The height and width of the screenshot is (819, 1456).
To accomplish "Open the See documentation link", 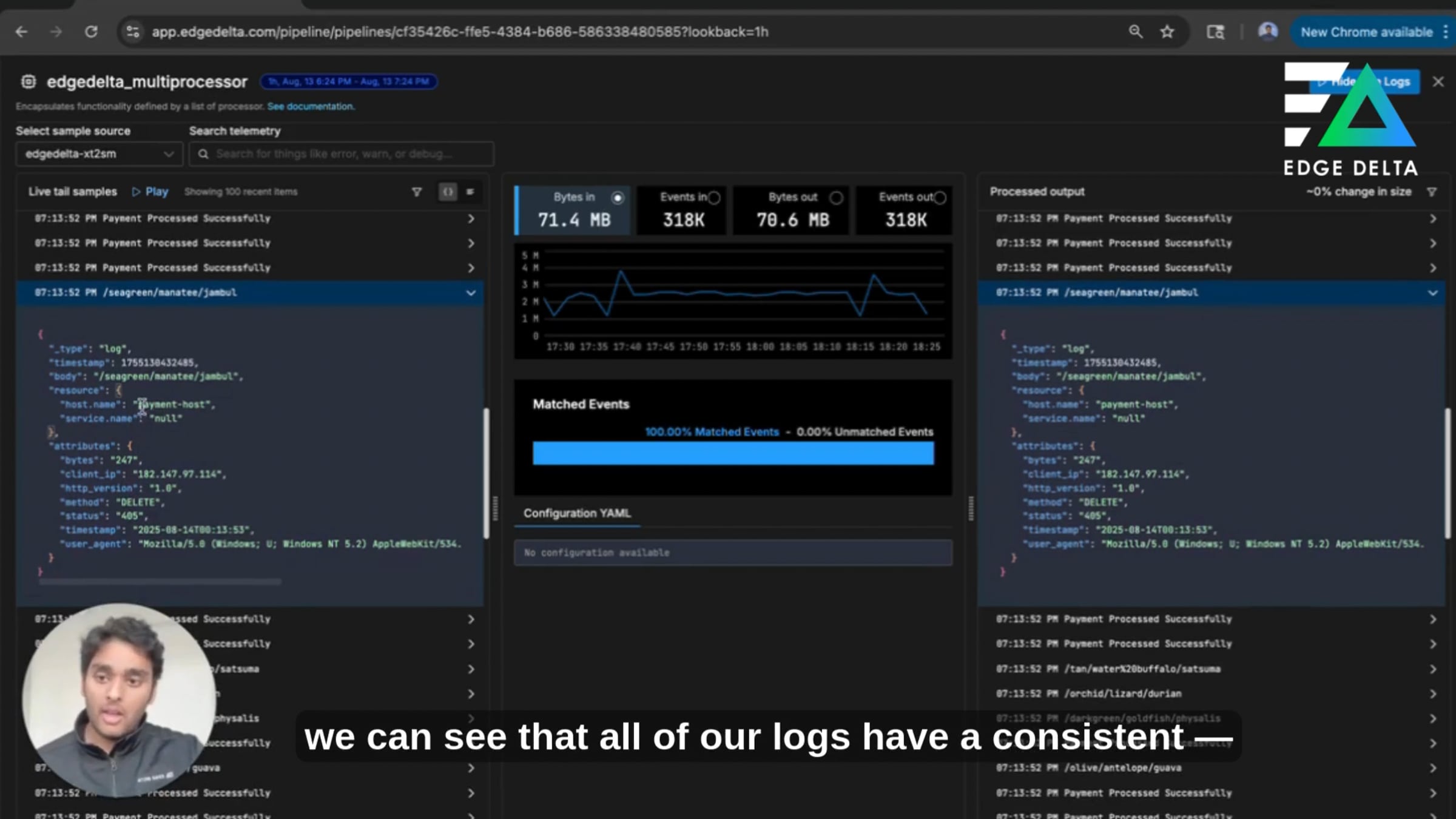I will [311, 106].
